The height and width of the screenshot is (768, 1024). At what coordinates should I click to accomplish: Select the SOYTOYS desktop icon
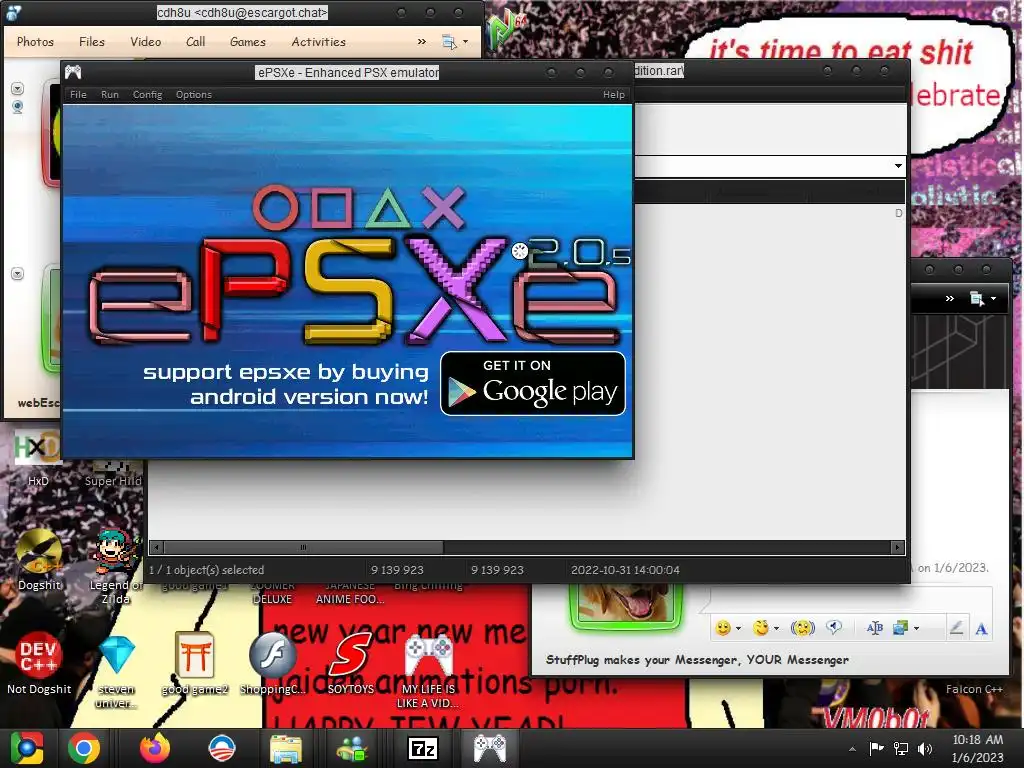pyautogui.click(x=351, y=664)
